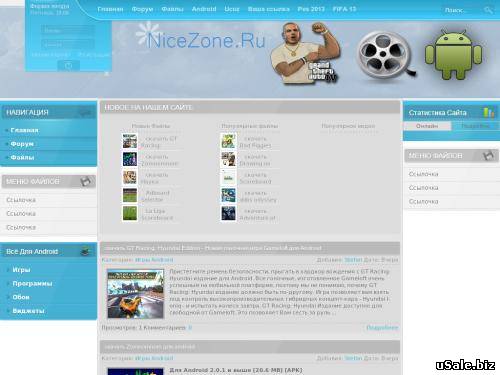The height and width of the screenshot is (375, 500).
Task: Switch to the Онлайн statistics tab
Action: coord(427,126)
